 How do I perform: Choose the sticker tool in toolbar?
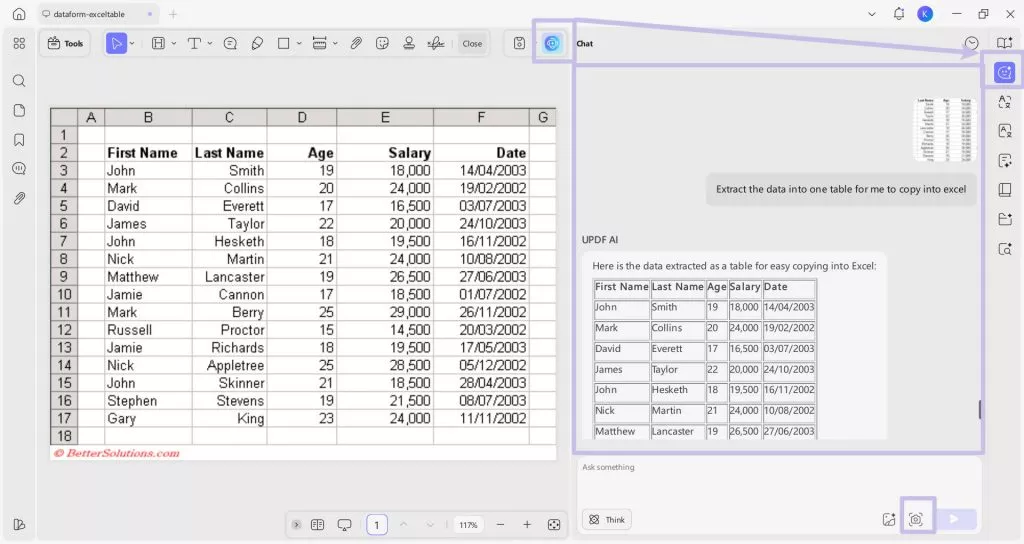382,43
